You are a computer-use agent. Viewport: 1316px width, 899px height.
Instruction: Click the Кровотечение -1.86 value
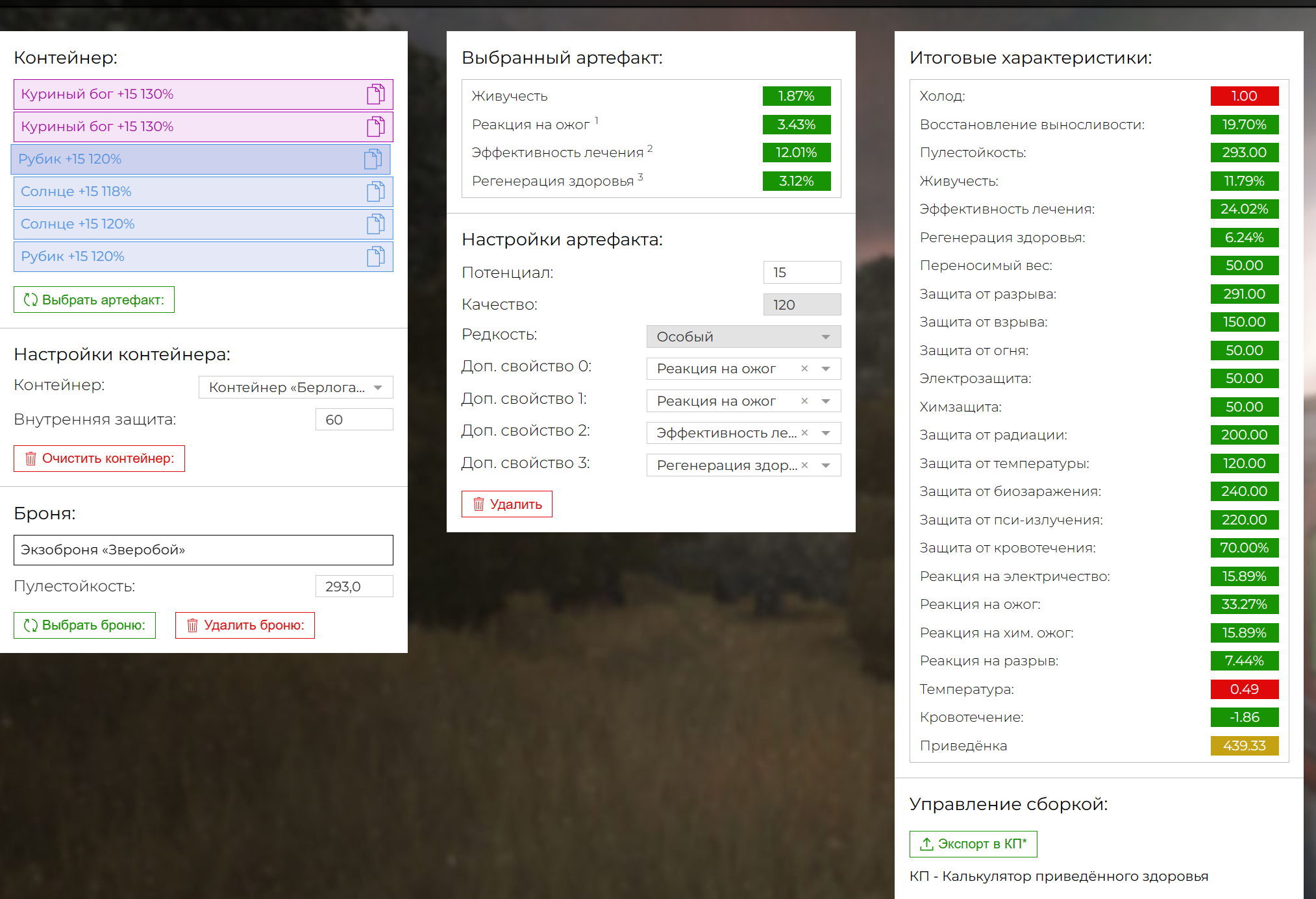point(1245,717)
